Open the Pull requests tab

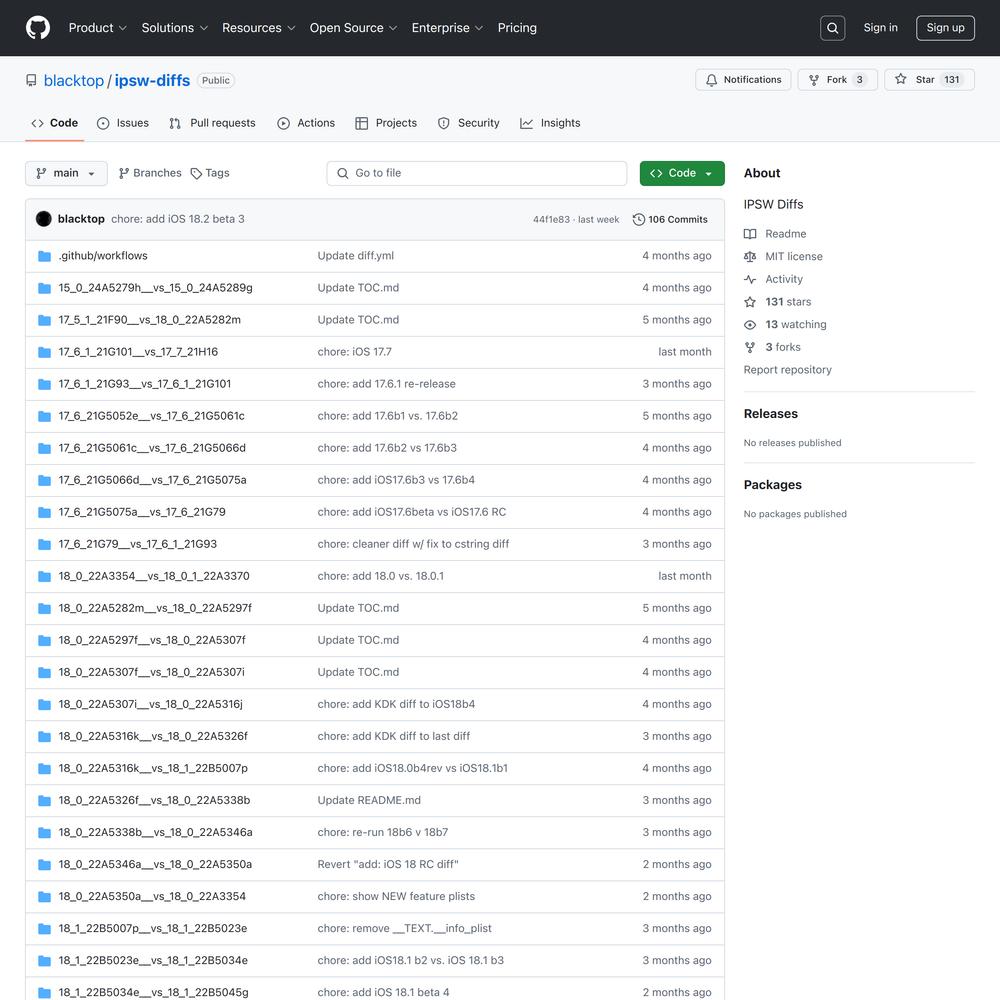tap(212, 123)
